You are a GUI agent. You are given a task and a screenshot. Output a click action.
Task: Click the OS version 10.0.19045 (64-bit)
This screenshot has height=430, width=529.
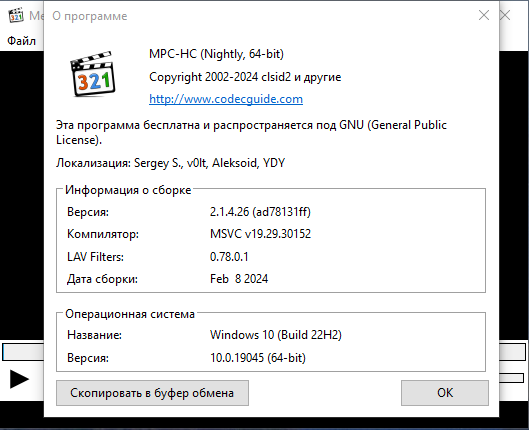[x=258, y=357]
